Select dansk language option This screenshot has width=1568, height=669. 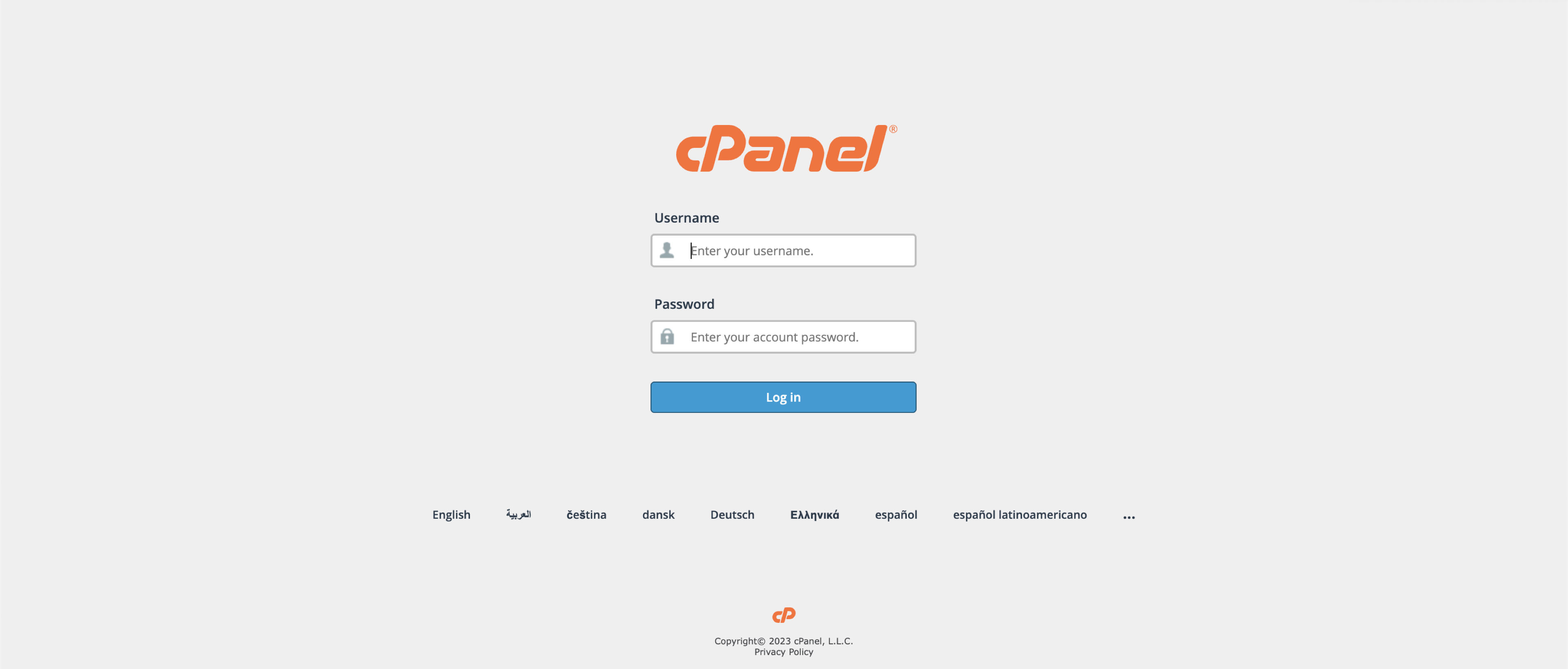(658, 514)
